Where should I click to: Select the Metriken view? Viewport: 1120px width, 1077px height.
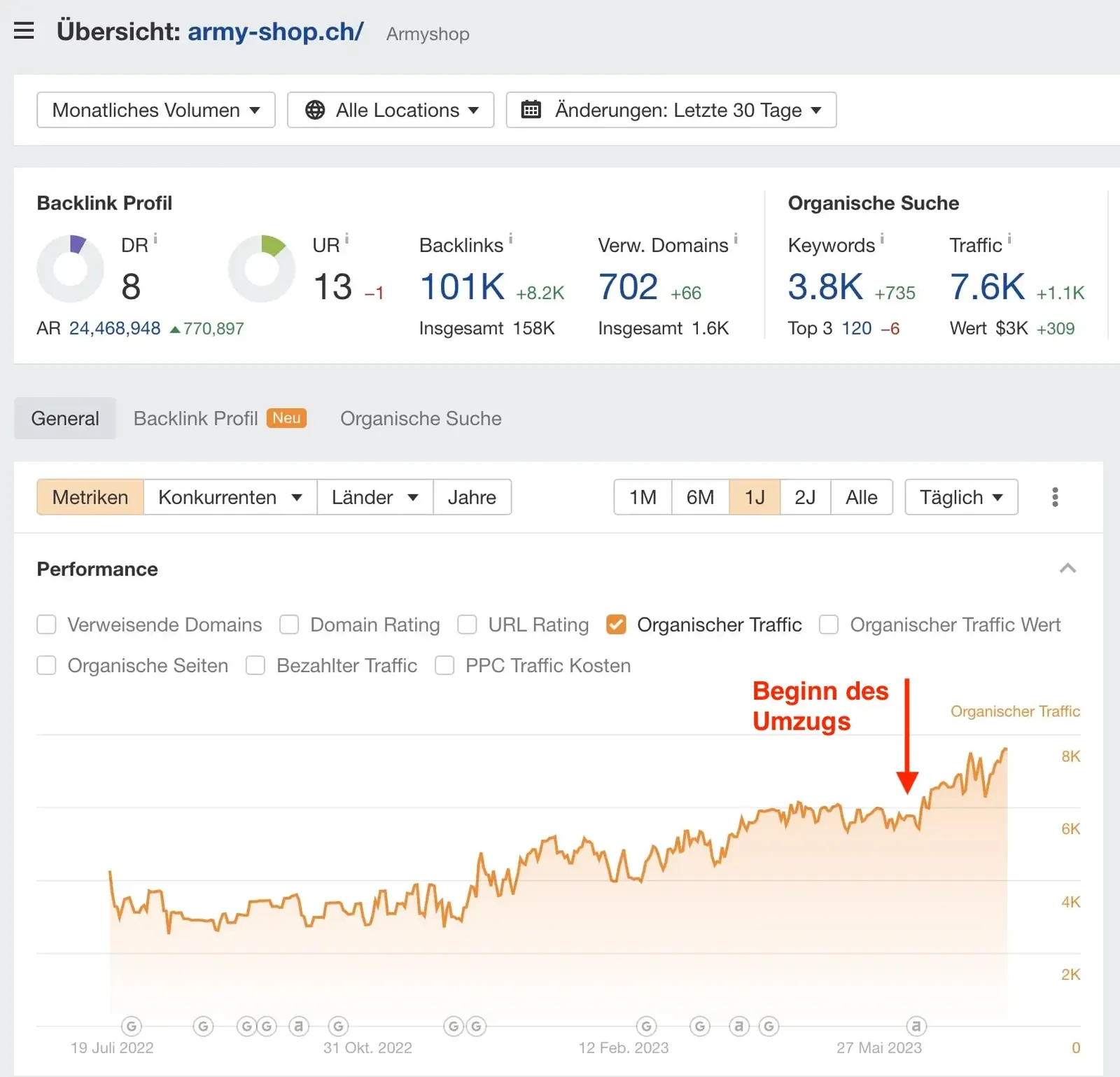click(90, 497)
